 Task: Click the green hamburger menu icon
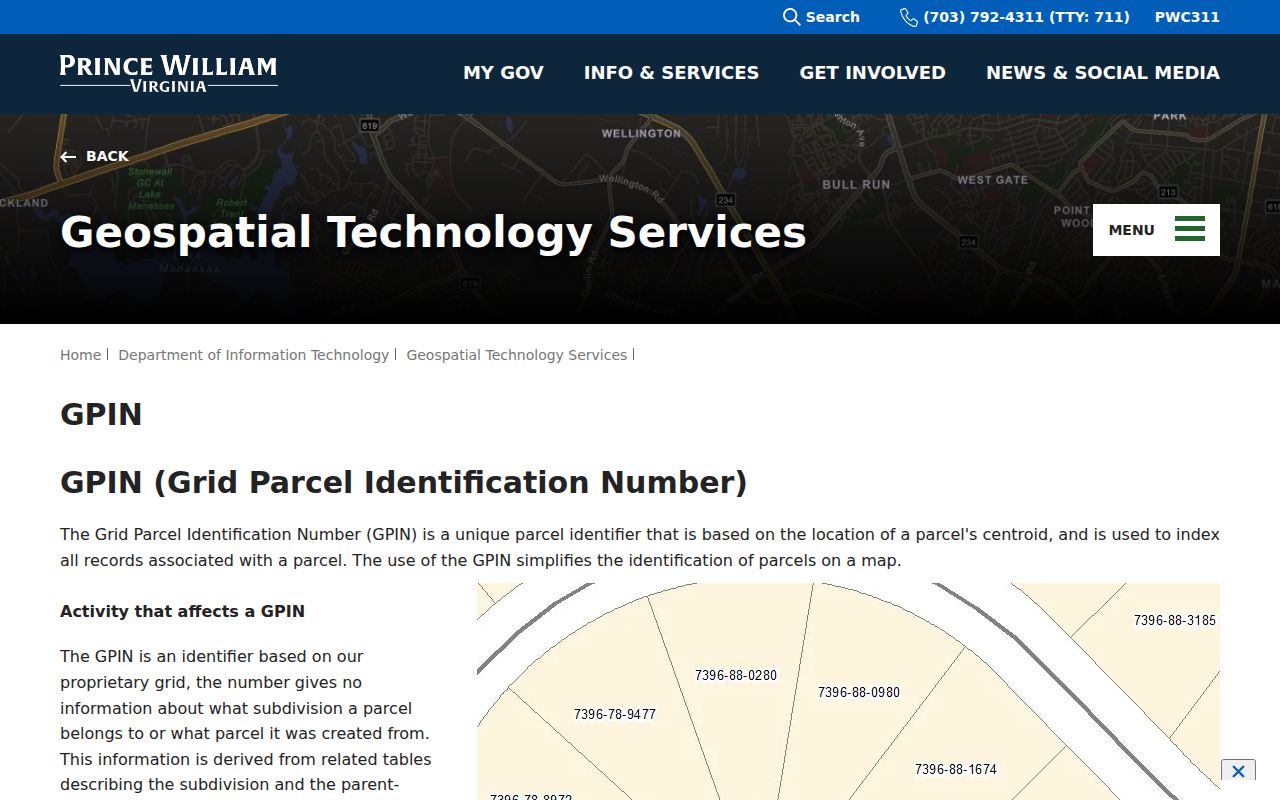click(x=1190, y=229)
